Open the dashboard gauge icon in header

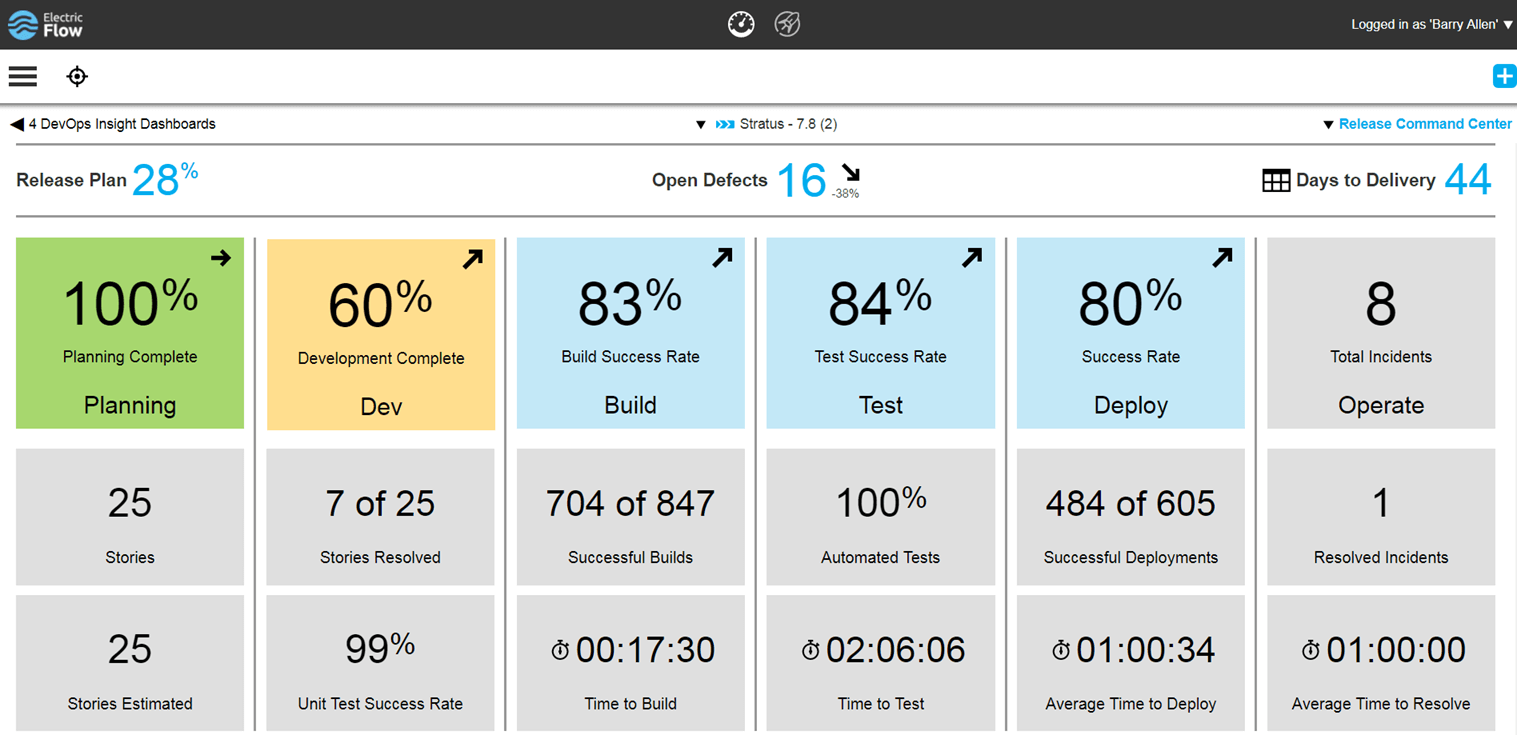[741, 24]
